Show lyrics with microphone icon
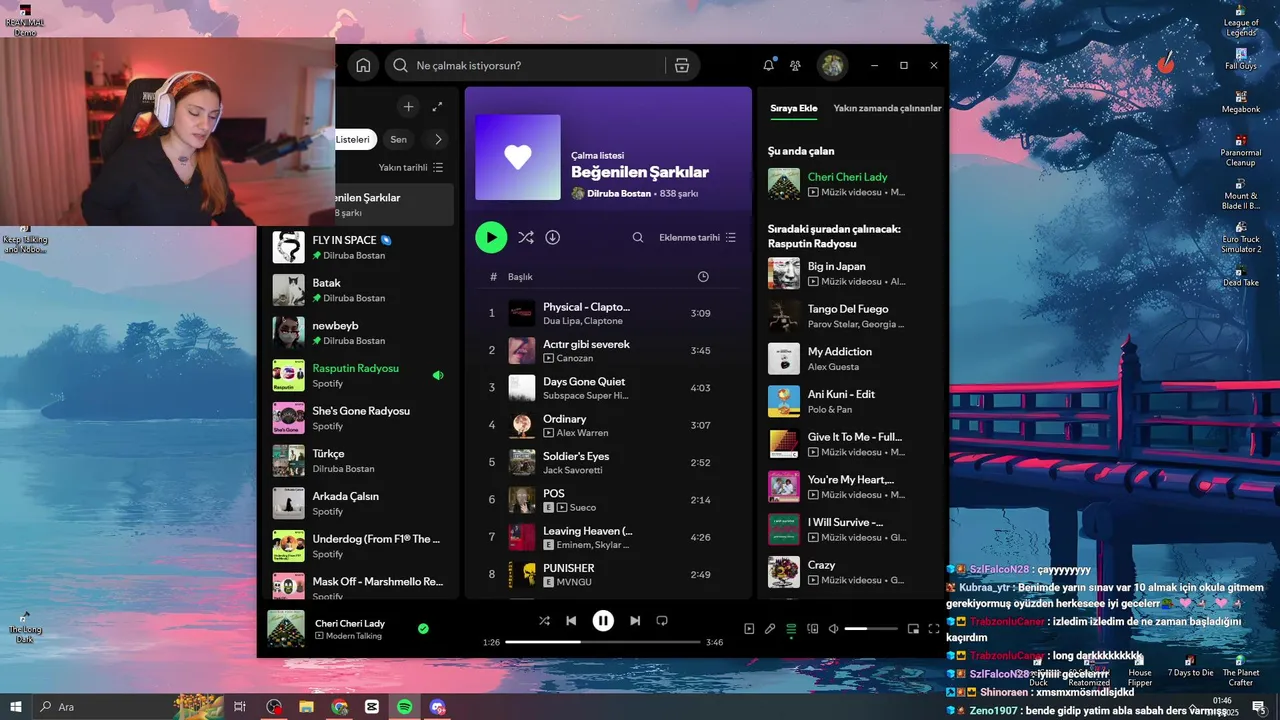 [770, 629]
